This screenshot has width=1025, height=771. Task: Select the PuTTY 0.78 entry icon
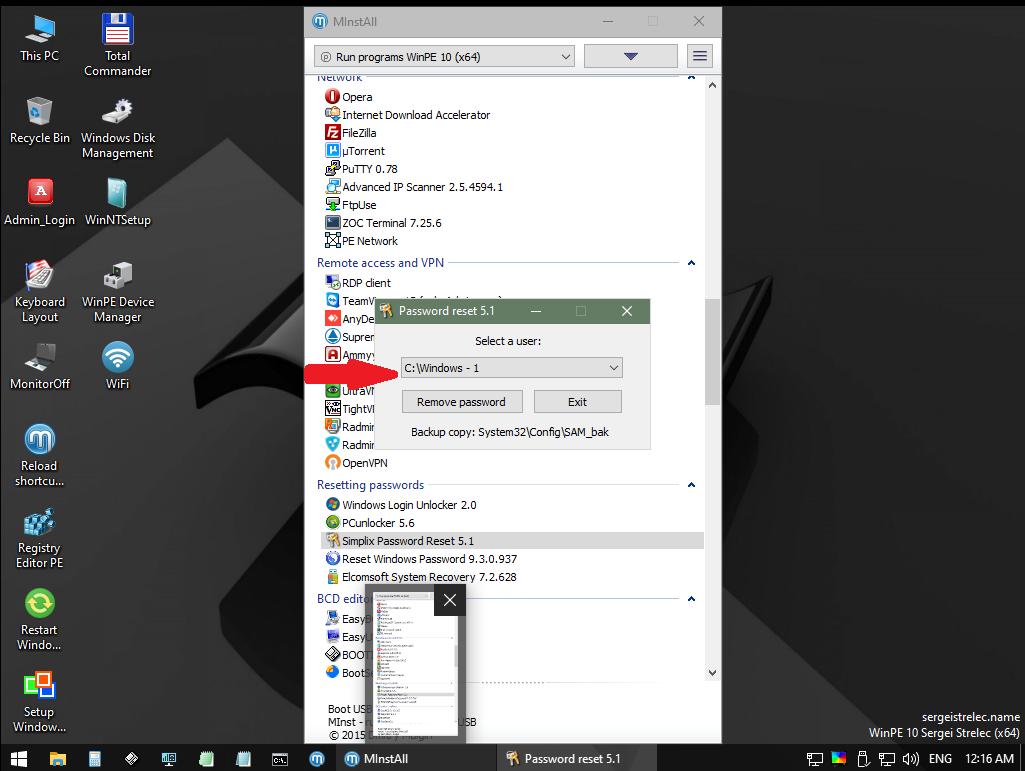click(x=332, y=169)
